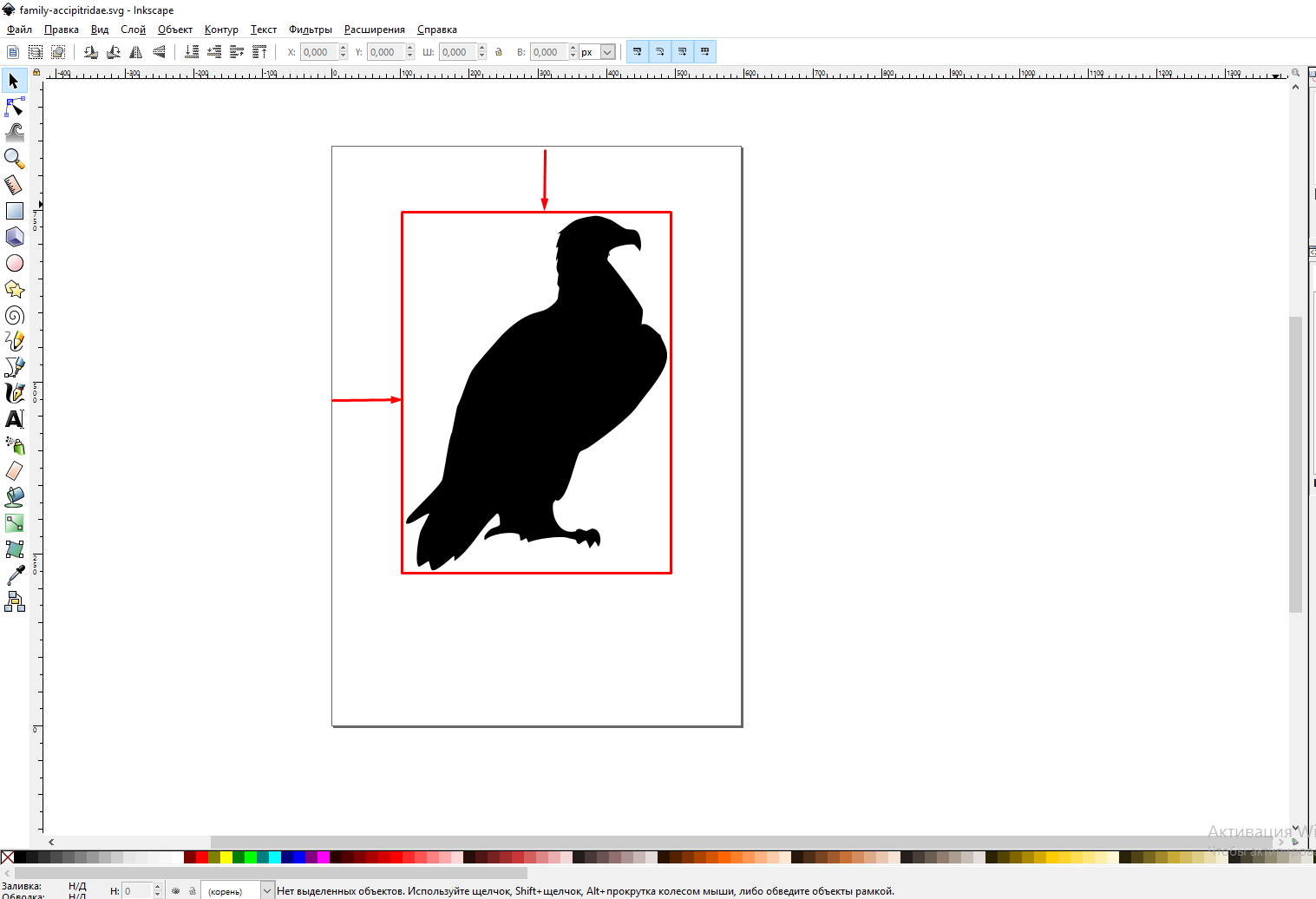Click the Ш width input field
Image resolution: width=1316 pixels, height=899 pixels.
[458, 52]
